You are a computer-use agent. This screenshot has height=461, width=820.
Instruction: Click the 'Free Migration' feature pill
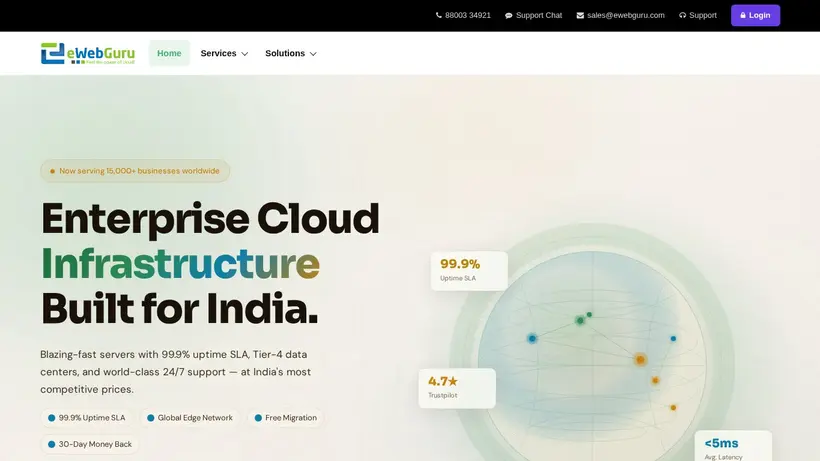[286, 418]
